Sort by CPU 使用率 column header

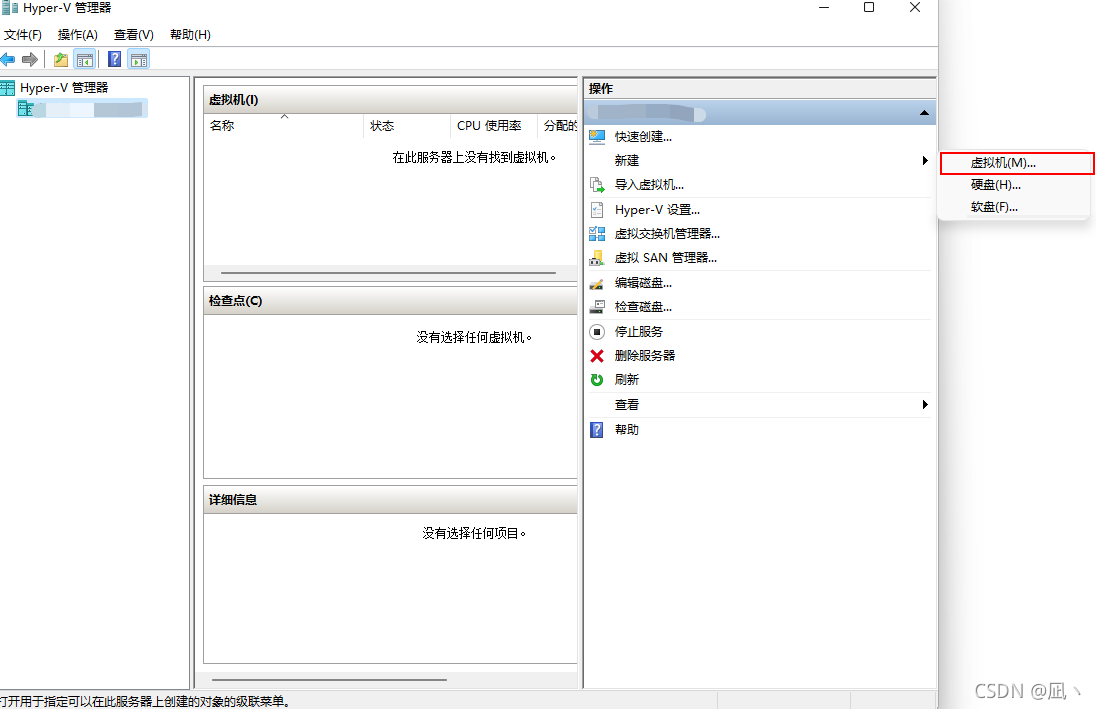pyautogui.click(x=494, y=126)
